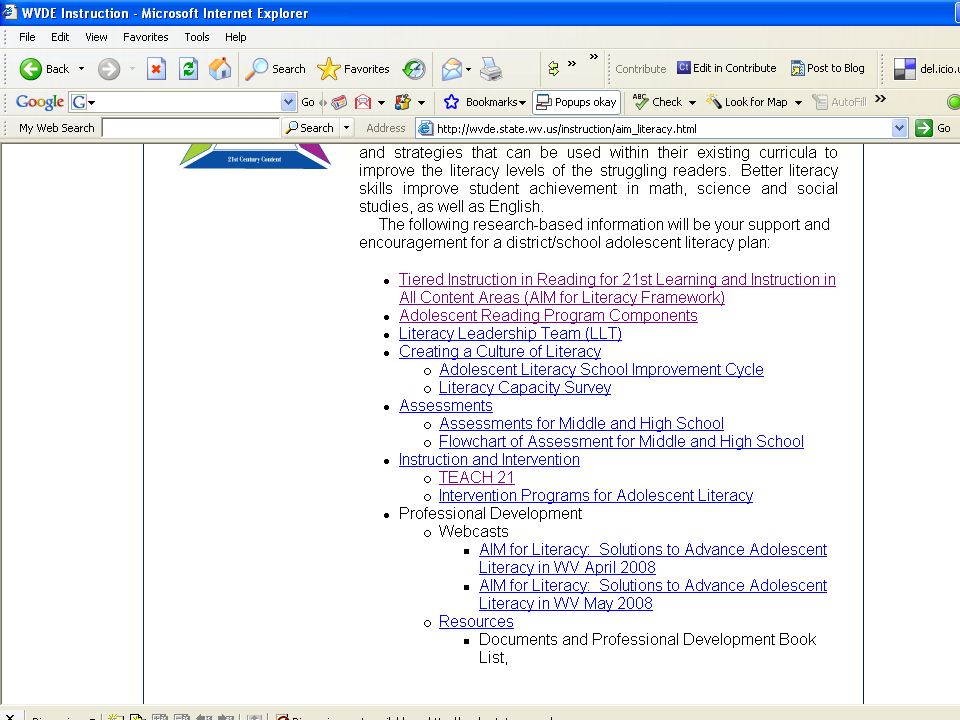Go to the Home page icon

[x=220, y=69]
